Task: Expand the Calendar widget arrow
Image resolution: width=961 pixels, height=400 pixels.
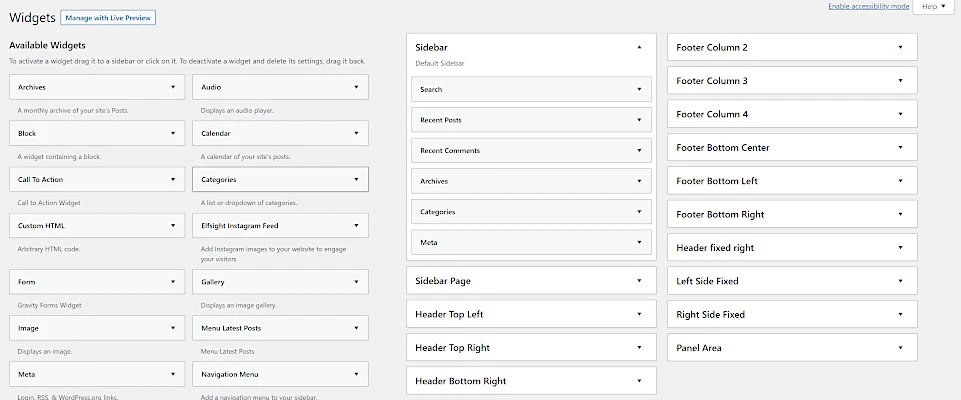Action: pyautogui.click(x=356, y=133)
